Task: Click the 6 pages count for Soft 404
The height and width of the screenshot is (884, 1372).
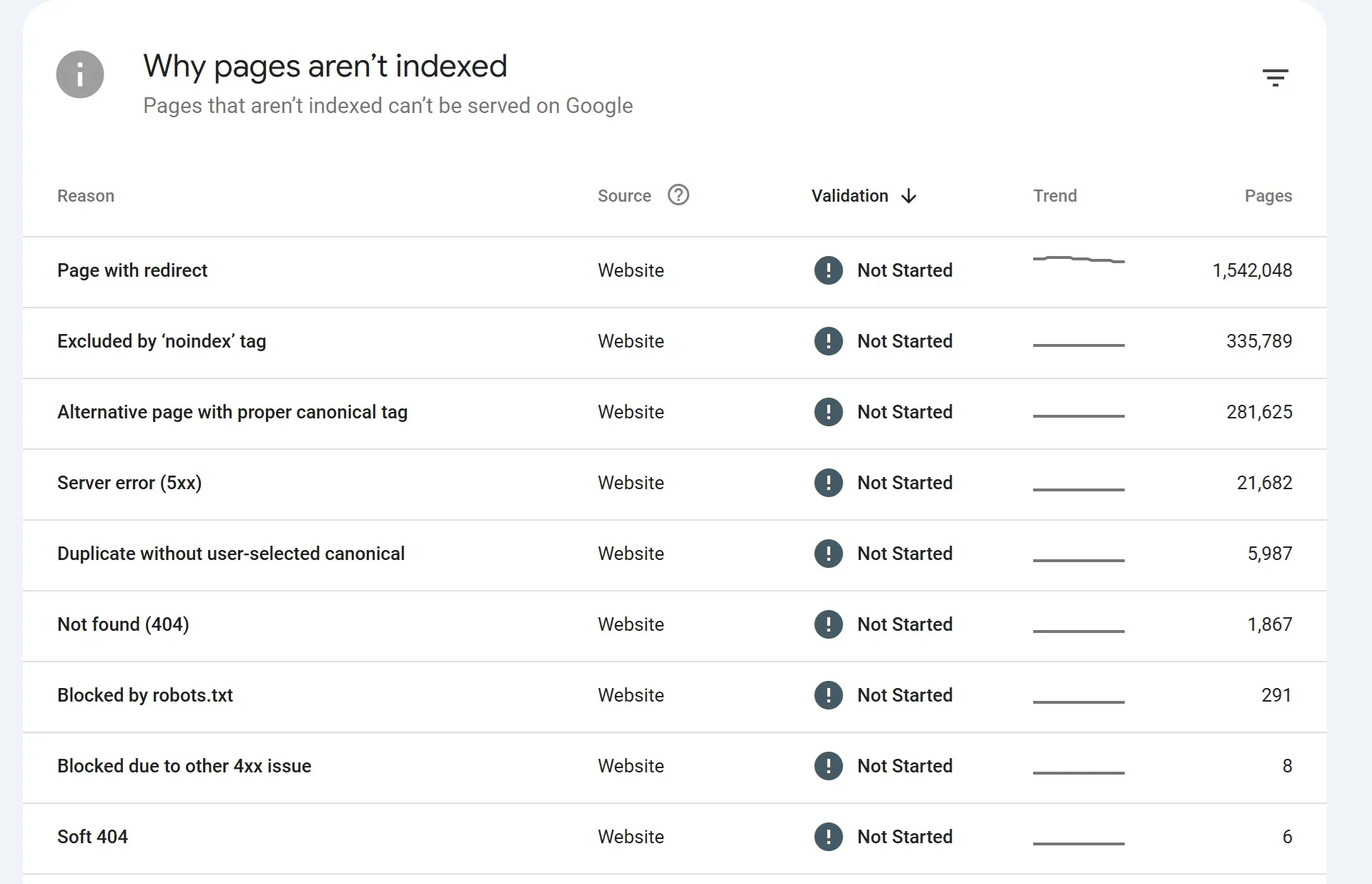Action: [1287, 837]
